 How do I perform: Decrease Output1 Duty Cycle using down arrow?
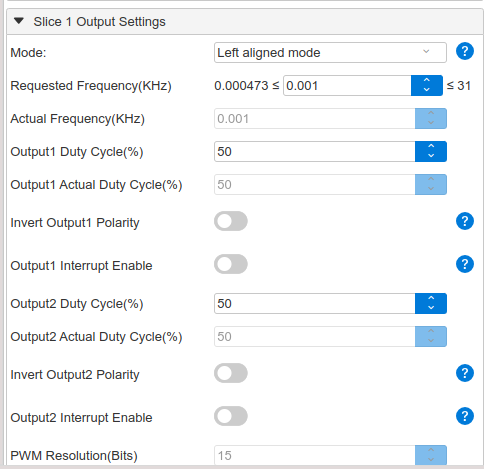pos(431,156)
